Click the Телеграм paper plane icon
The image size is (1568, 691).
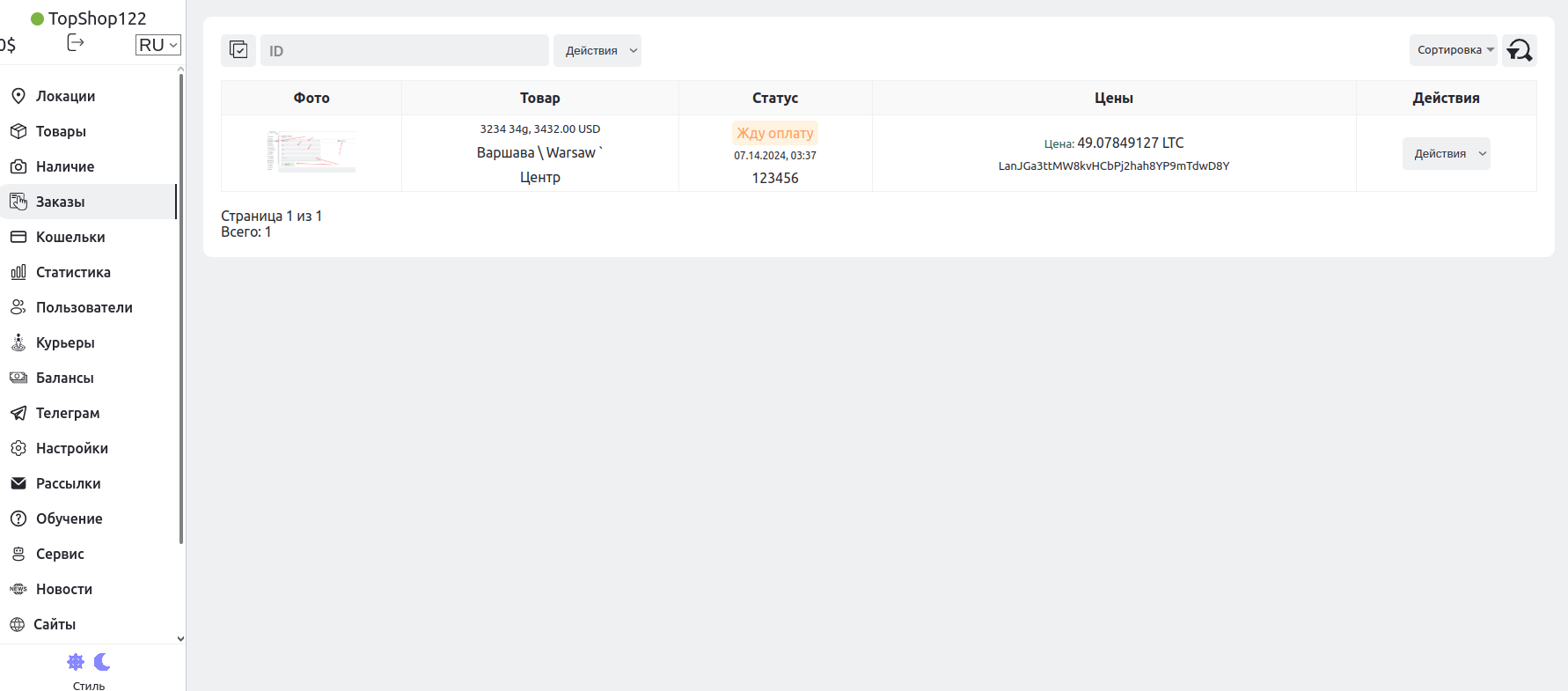click(18, 413)
